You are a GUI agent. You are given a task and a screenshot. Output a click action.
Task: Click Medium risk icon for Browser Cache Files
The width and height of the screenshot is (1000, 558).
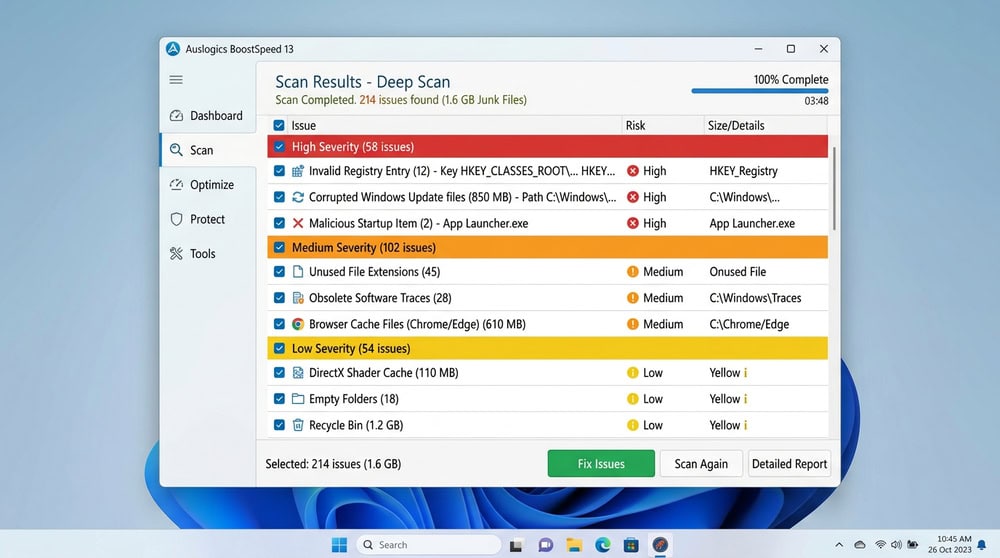(633, 324)
